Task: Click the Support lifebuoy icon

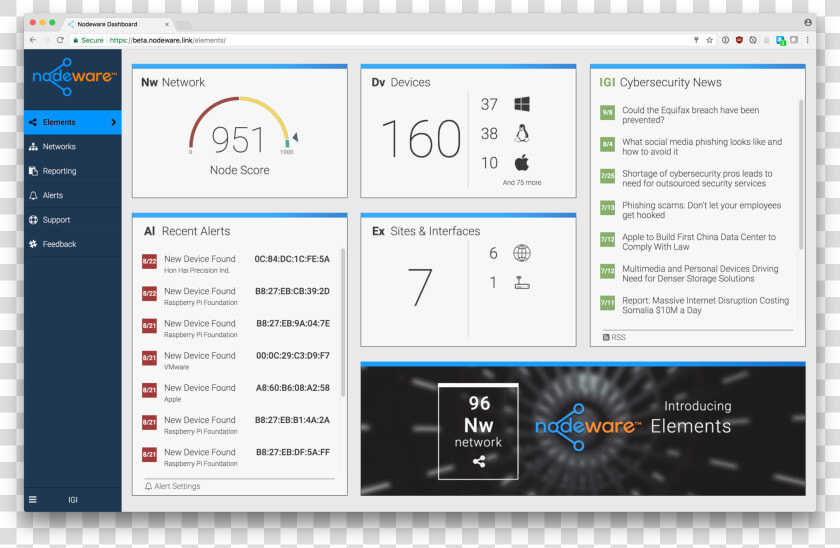Action: point(33,220)
